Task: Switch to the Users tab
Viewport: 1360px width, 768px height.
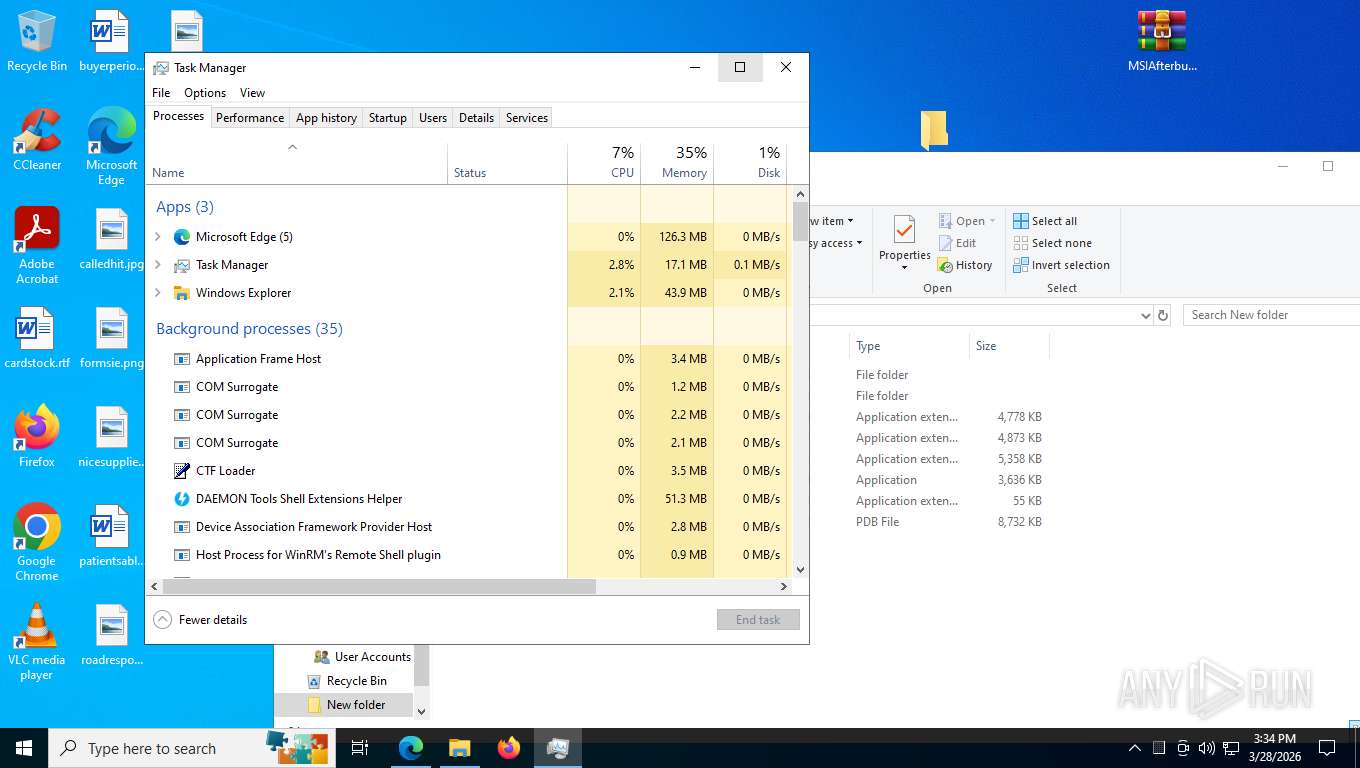Action: coord(433,118)
